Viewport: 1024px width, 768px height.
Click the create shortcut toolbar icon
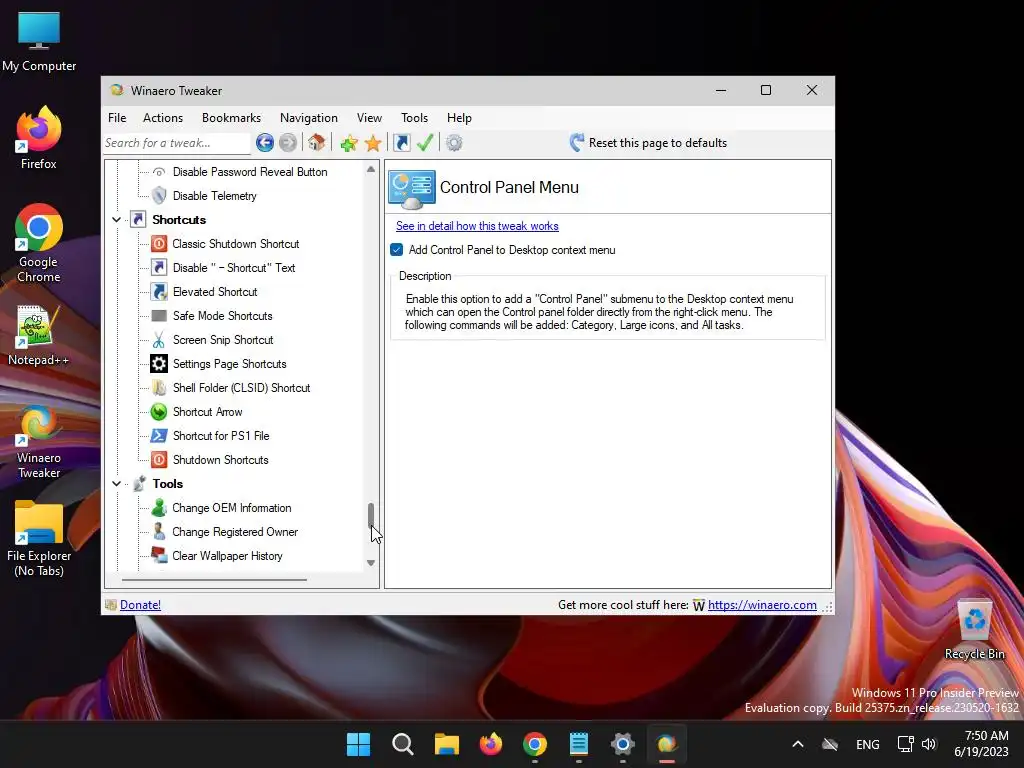pos(402,142)
